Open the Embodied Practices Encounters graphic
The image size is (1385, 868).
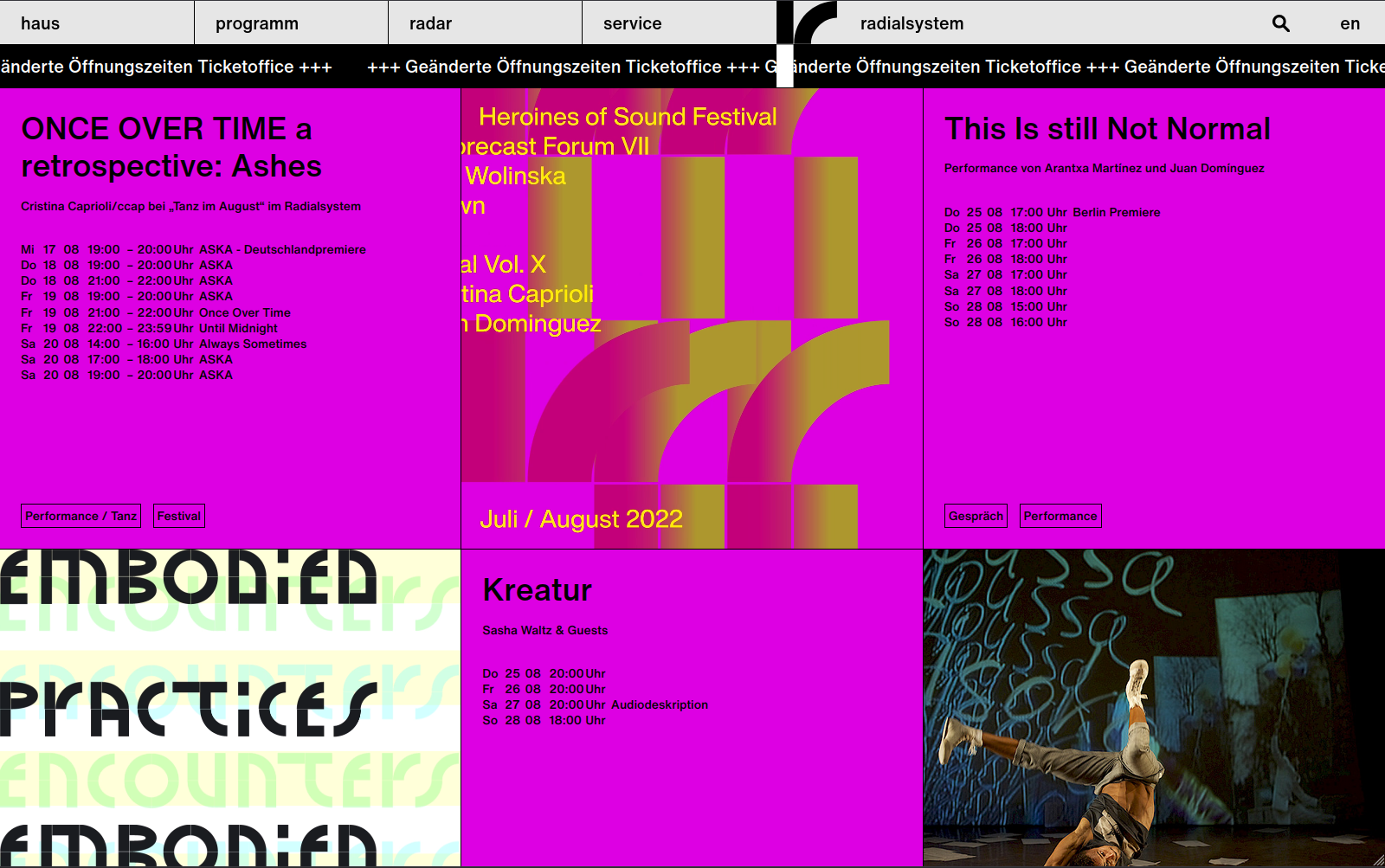229,708
